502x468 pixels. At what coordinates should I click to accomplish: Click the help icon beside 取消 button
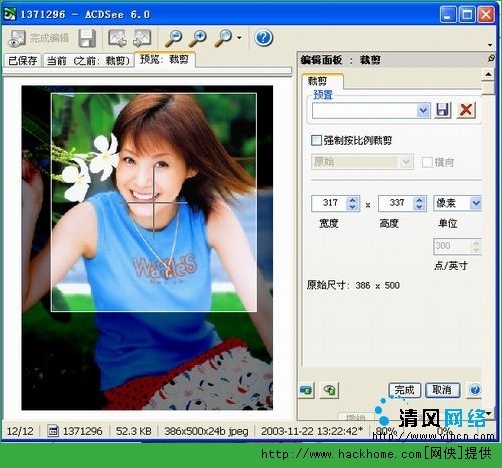point(475,390)
